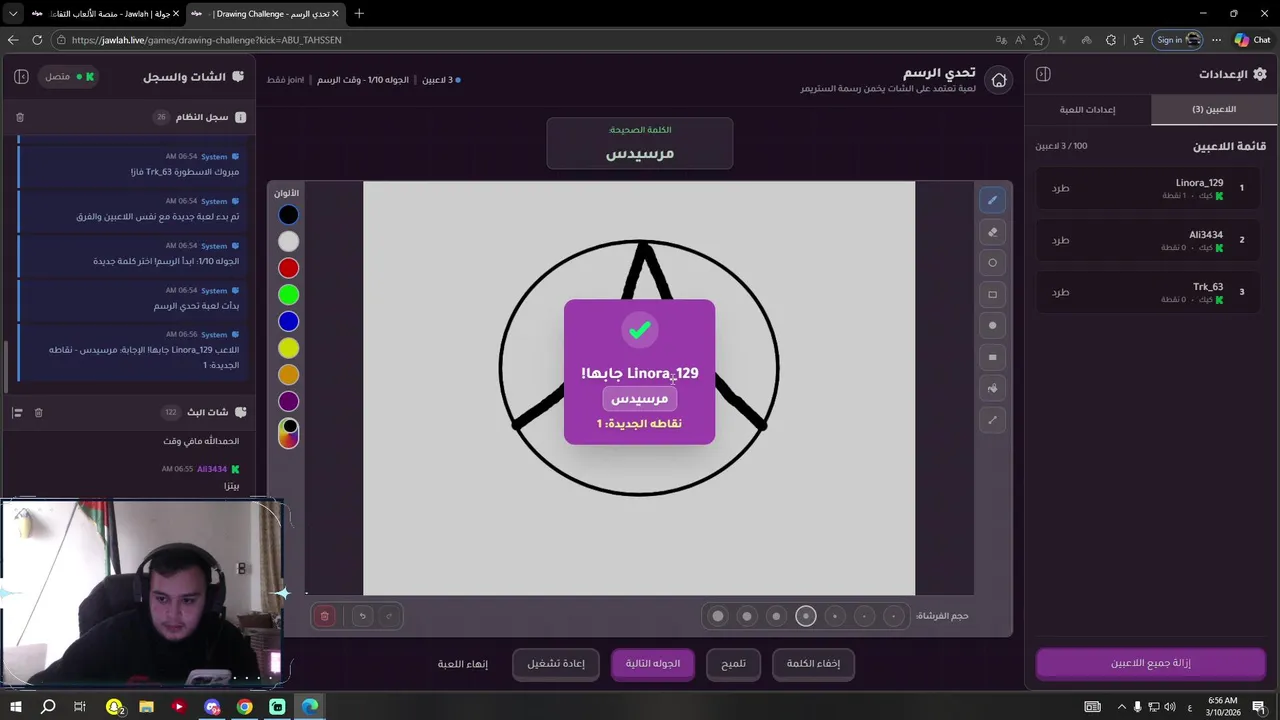Screen dimensions: 1280x720
Task: Reload the page with refresh icon
Action: 37,40
